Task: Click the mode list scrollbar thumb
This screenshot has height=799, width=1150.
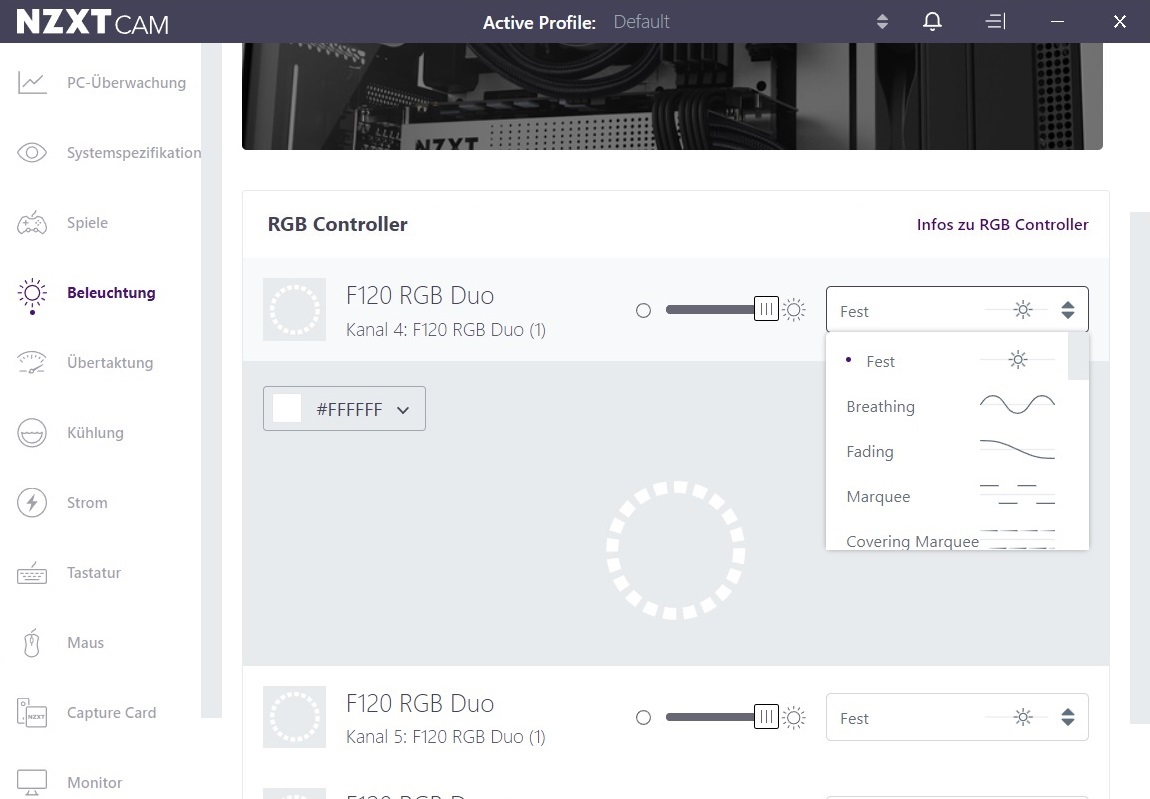Action: (1078, 357)
